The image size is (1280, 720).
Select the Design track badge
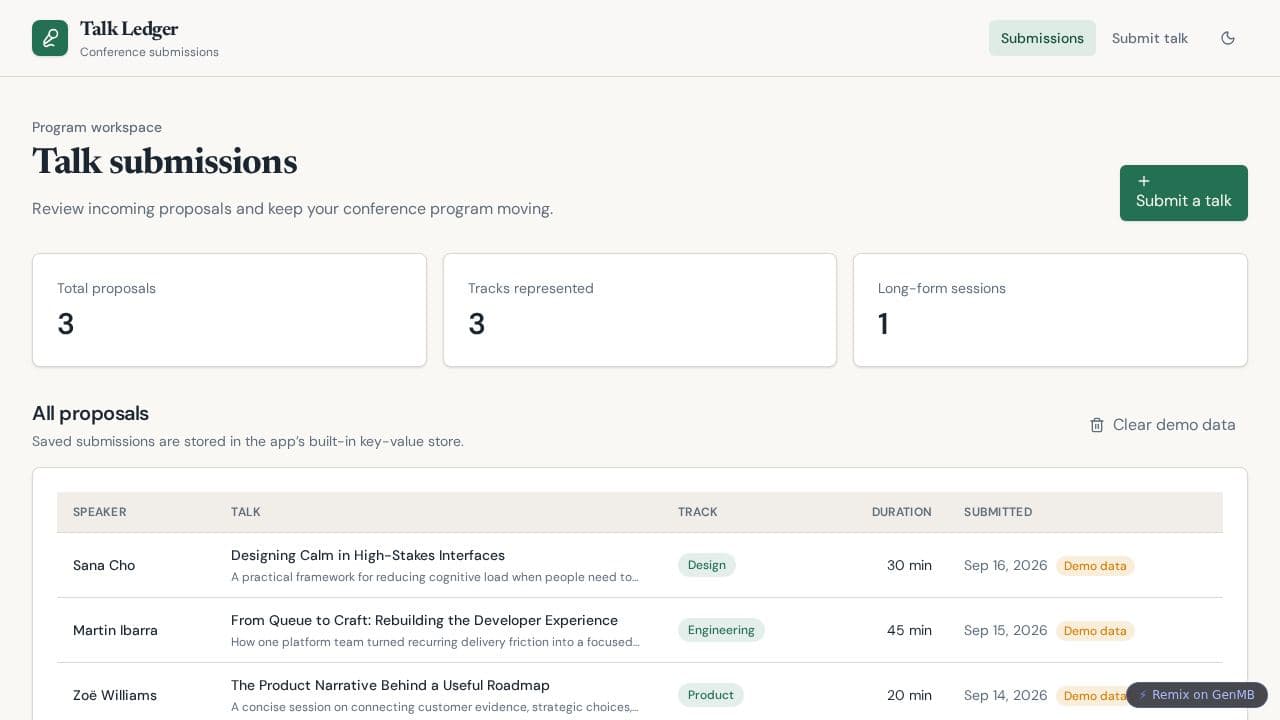tap(707, 565)
